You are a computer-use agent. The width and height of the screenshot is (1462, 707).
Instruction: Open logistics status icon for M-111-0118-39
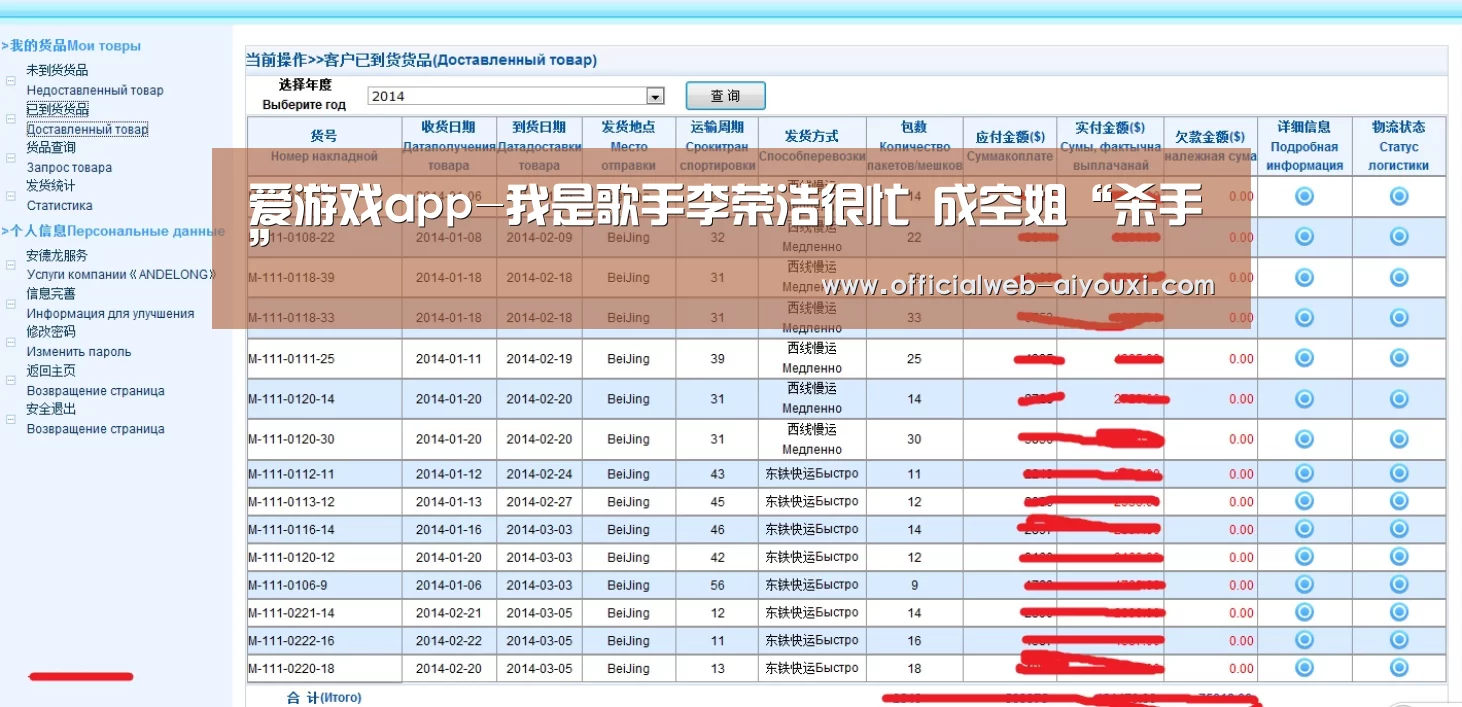click(1398, 277)
